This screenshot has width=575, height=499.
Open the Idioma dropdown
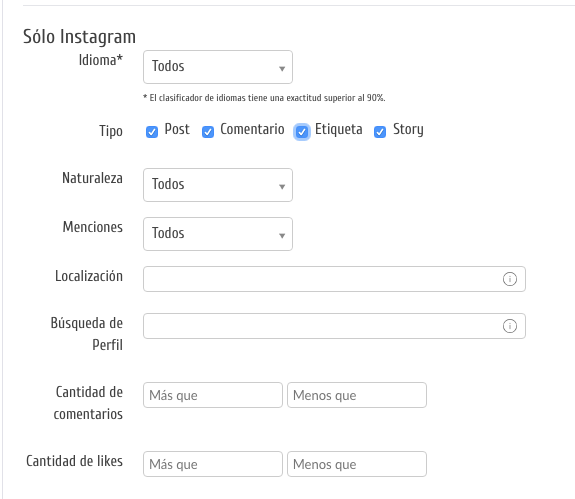[218, 67]
